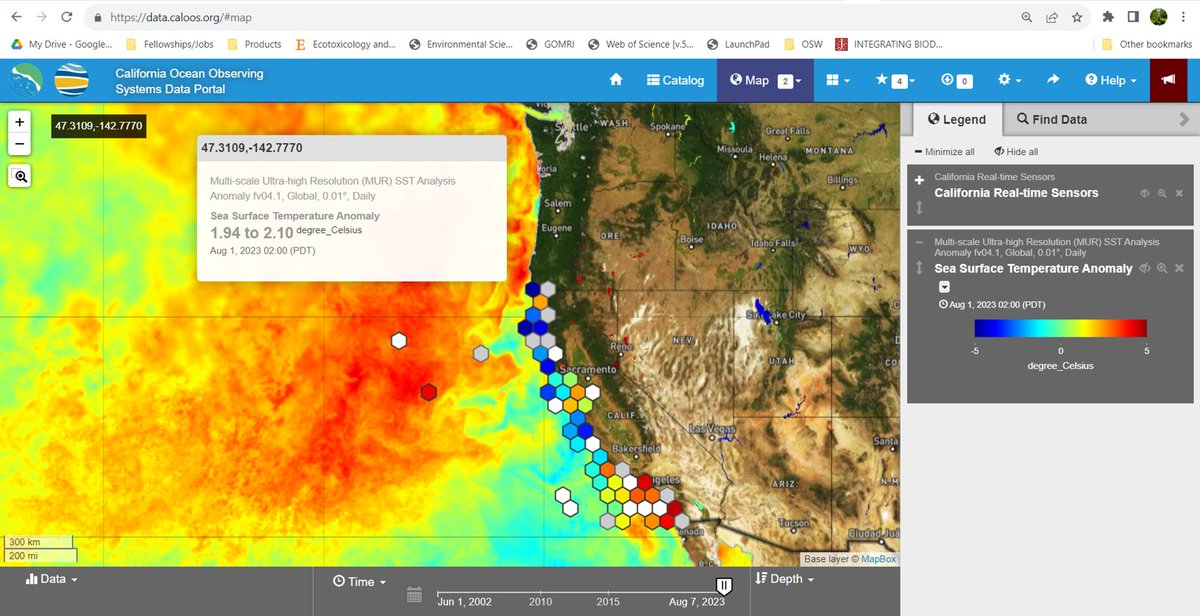
Task: Switch to the Find Data tab
Action: pos(1052,119)
